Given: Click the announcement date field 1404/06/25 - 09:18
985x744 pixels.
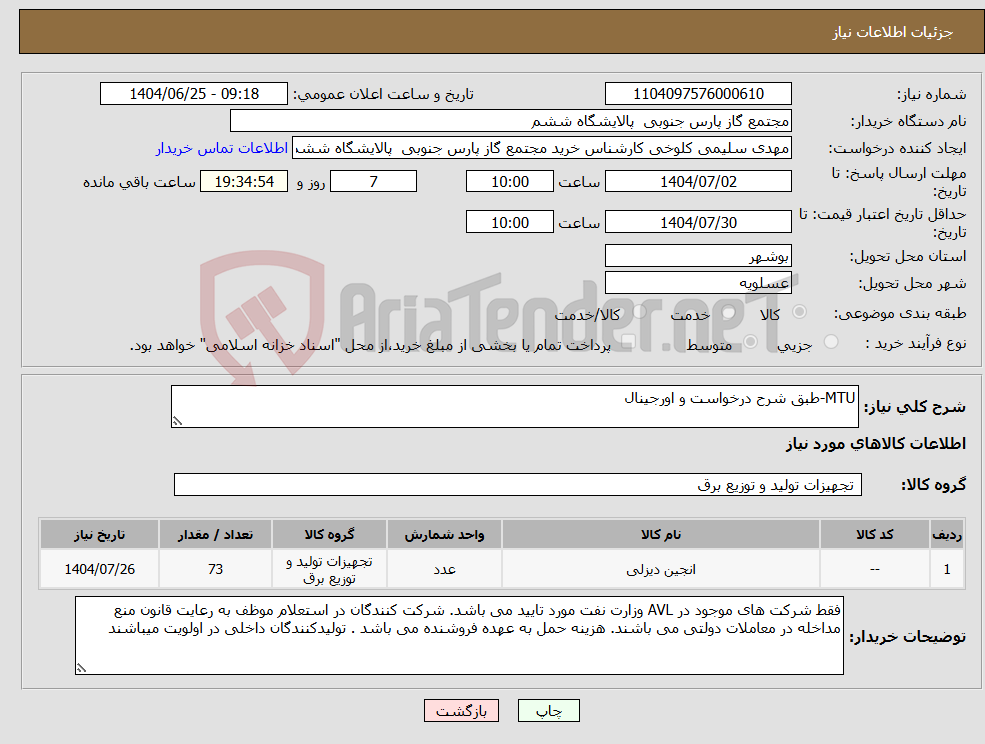Looking at the screenshot, I should [194, 93].
